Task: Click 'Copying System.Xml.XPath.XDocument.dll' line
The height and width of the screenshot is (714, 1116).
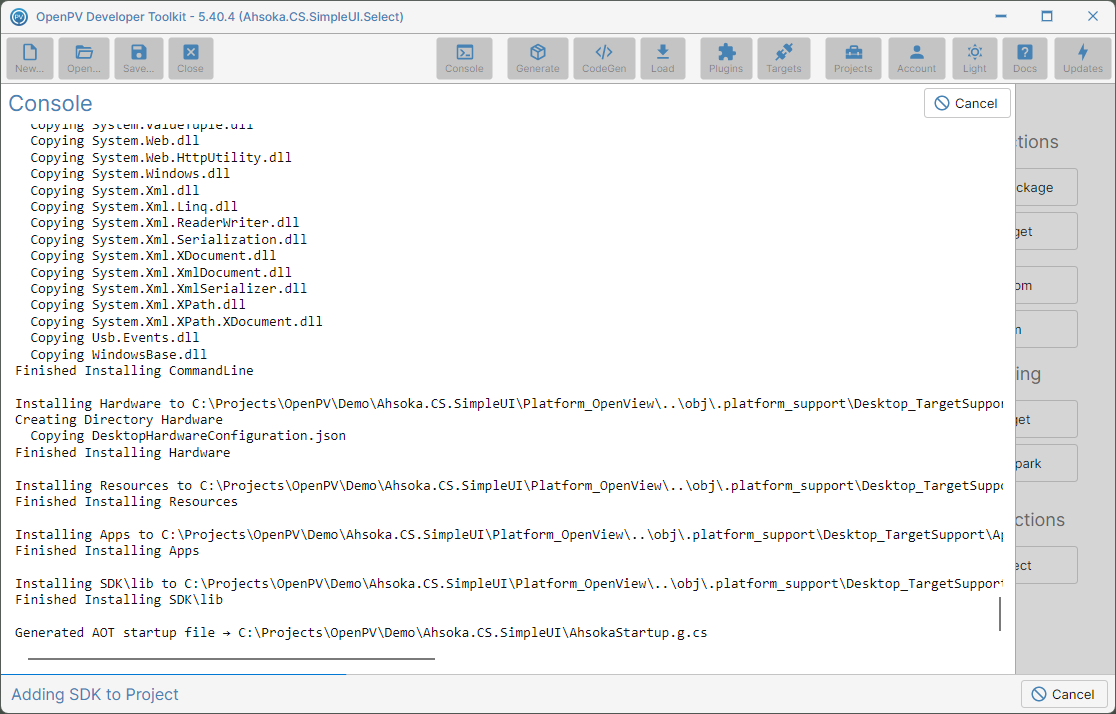Action: pyautogui.click(x=176, y=321)
